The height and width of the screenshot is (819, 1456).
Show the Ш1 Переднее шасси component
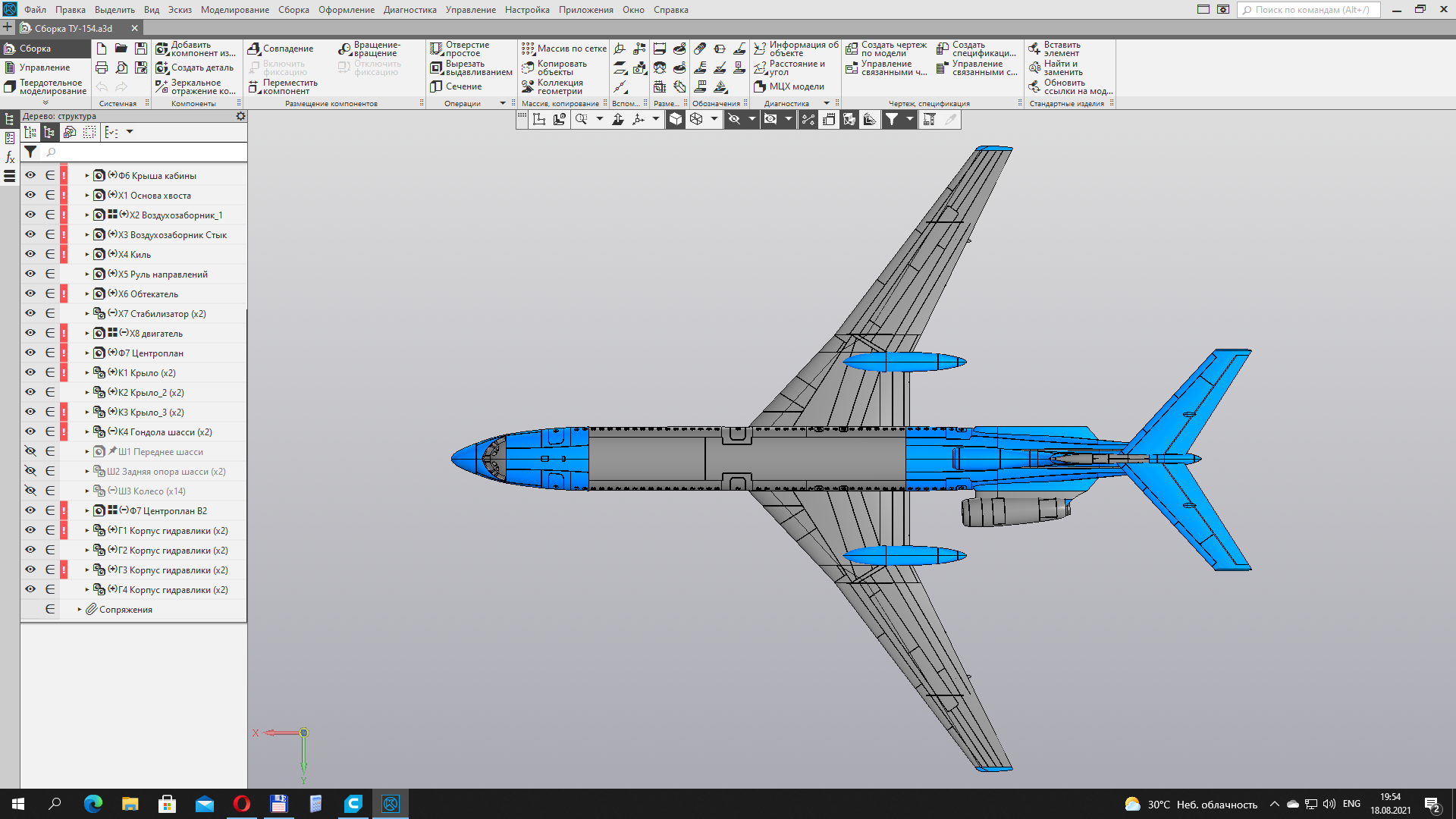[30, 451]
